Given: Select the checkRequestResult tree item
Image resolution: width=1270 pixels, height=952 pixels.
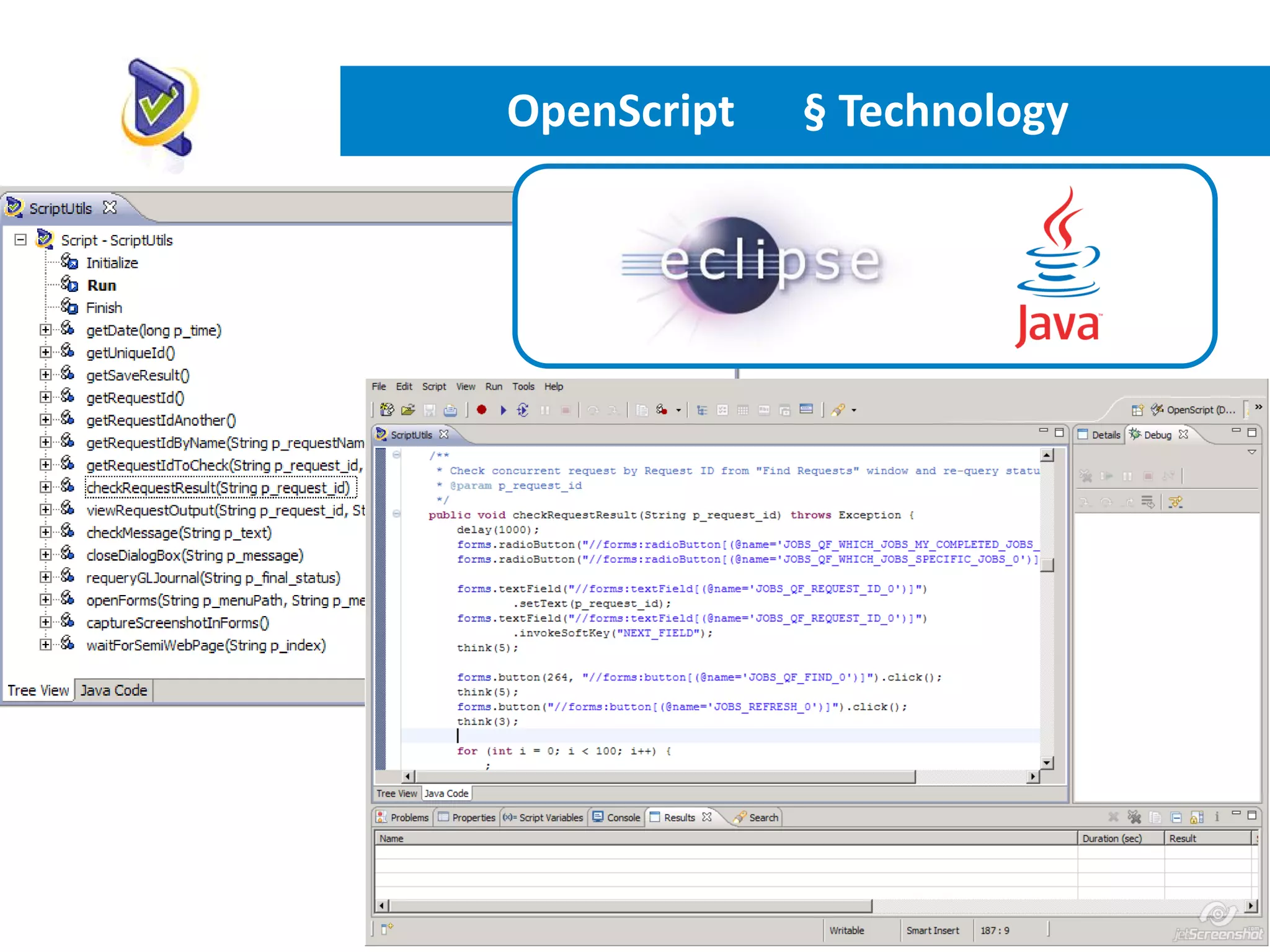Looking at the screenshot, I should coord(218,488).
